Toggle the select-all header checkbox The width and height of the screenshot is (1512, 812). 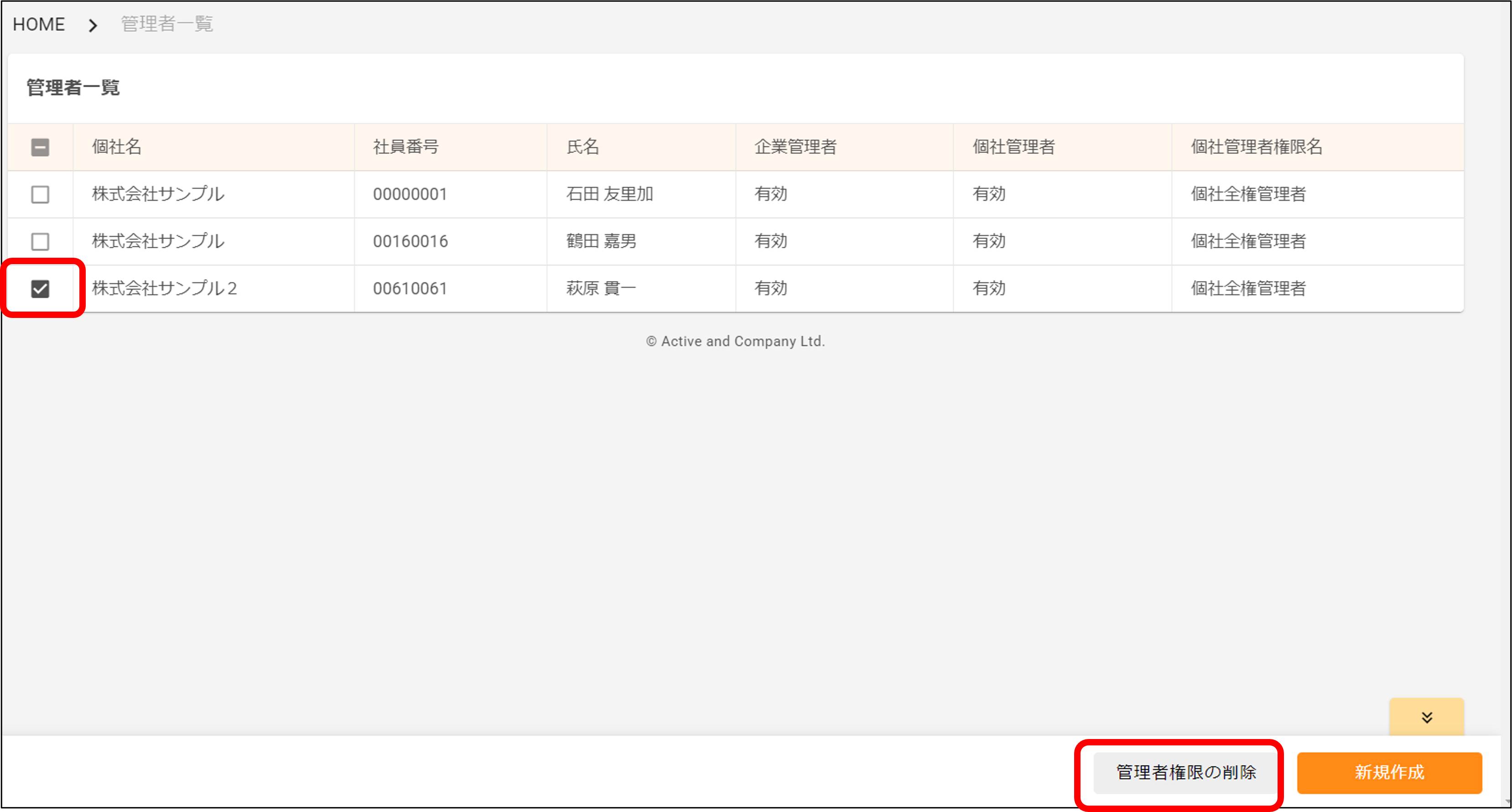[40, 147]
